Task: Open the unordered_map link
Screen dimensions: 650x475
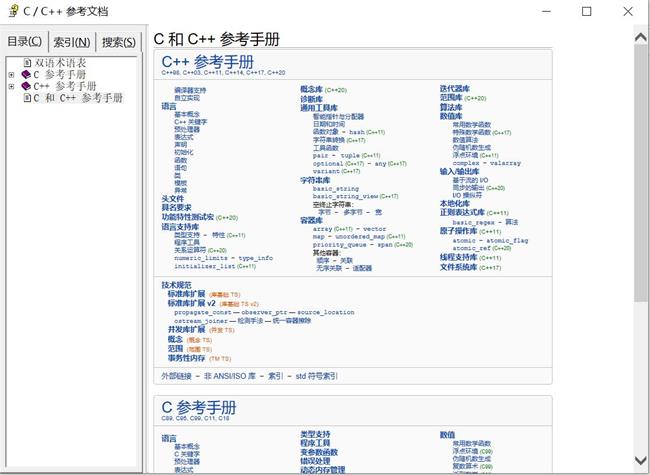Action: point(360,236)
